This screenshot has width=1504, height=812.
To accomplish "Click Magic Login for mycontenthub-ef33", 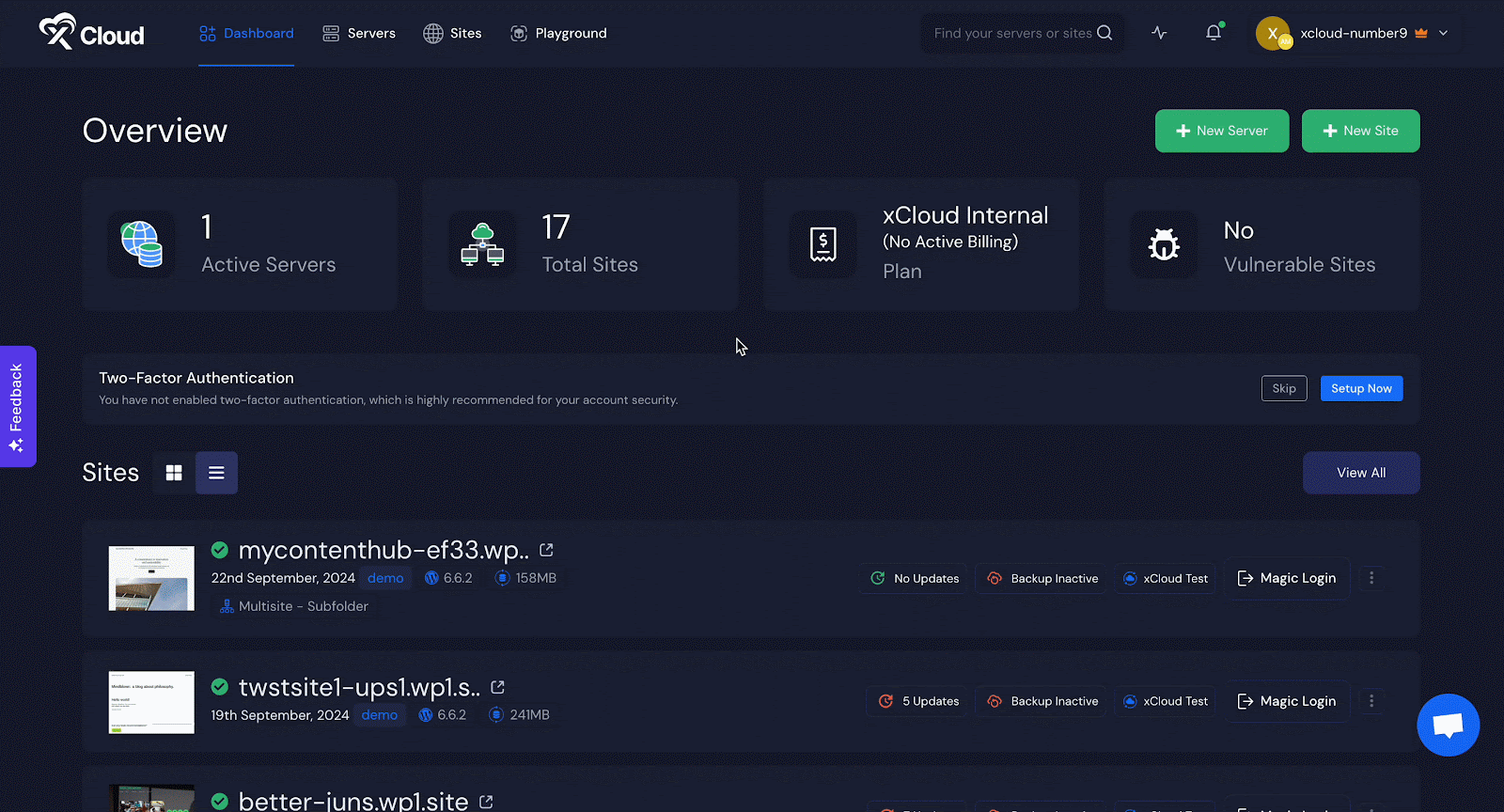I will point(1287,578).
